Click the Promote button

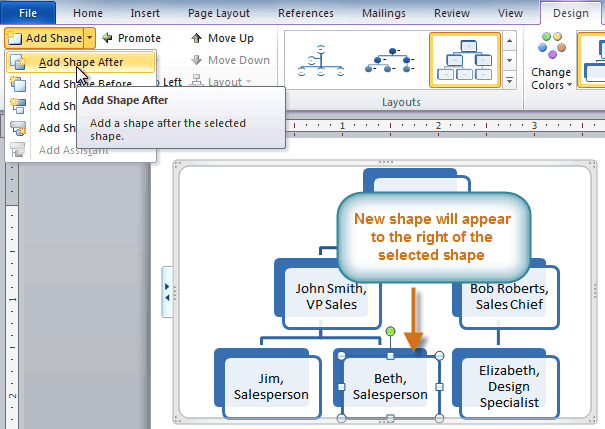[x=131, y=38]
